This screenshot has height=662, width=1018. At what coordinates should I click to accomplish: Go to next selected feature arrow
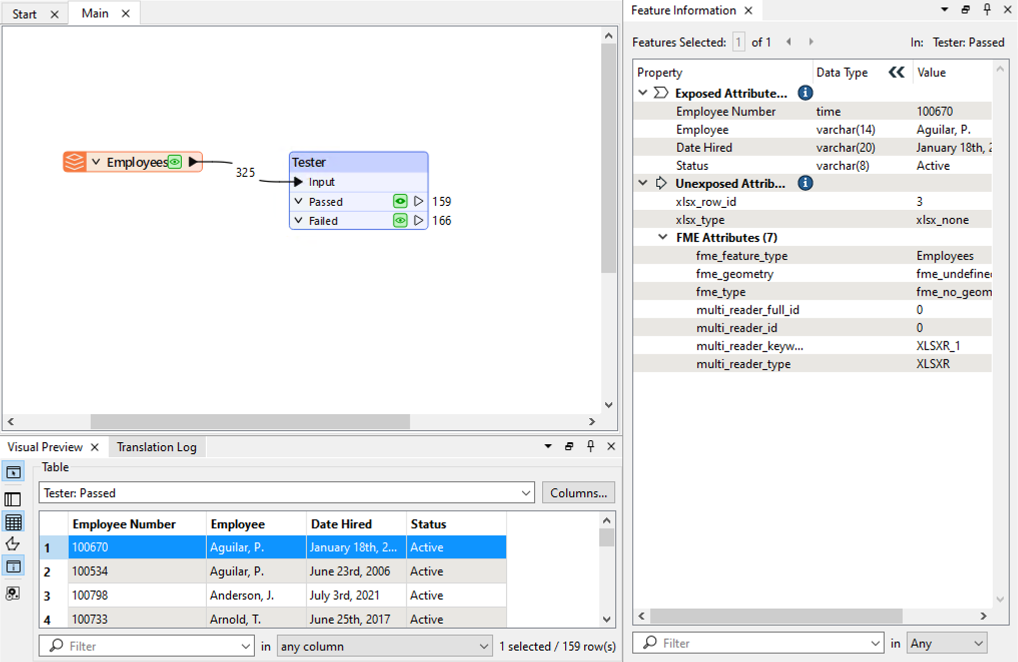point(811,42)
